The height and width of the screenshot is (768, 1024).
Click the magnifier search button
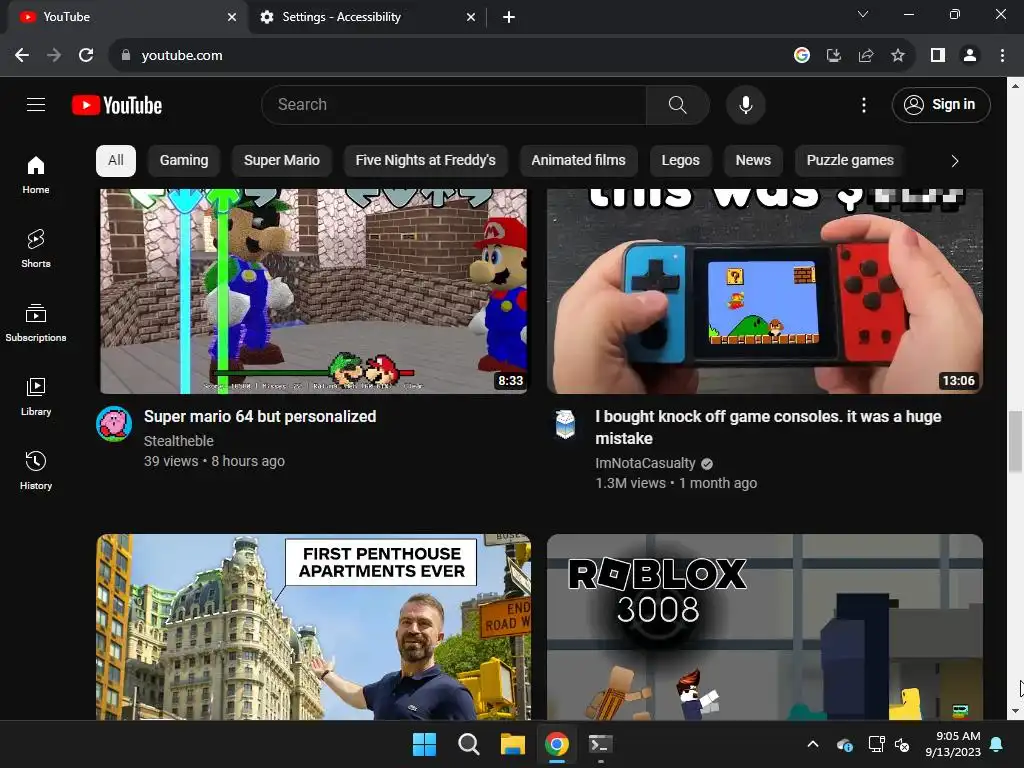tap(677, 104)
